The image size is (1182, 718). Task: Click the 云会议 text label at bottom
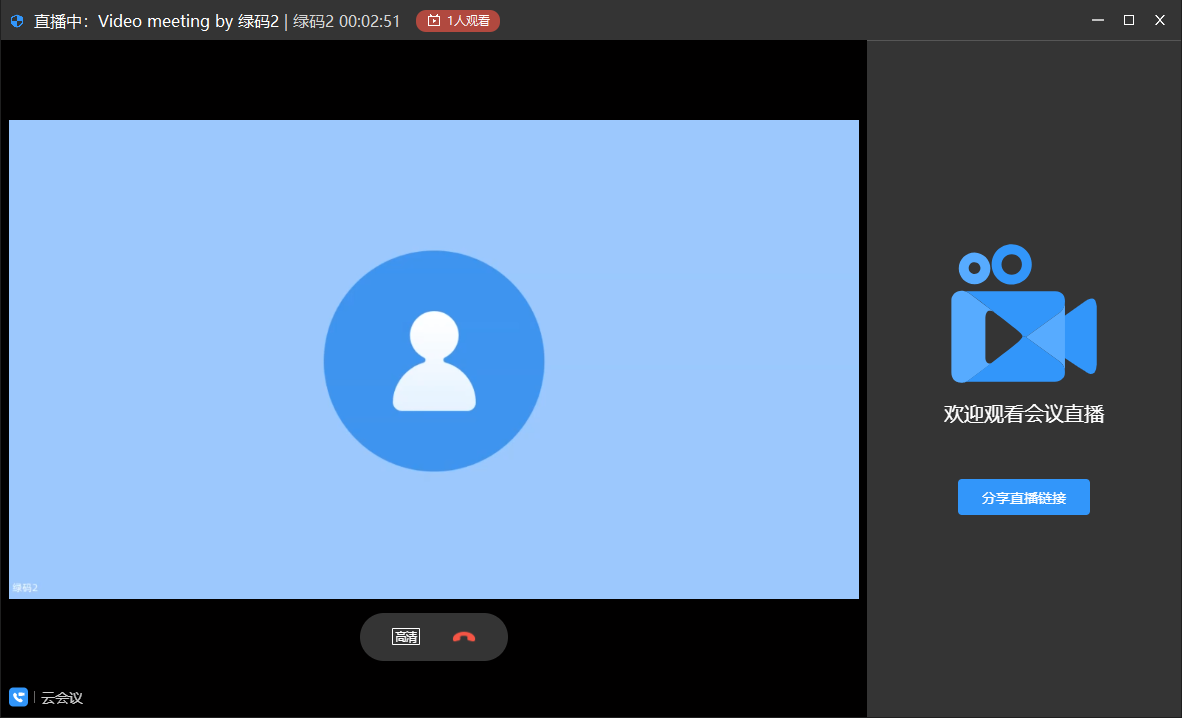coord(62,697)
